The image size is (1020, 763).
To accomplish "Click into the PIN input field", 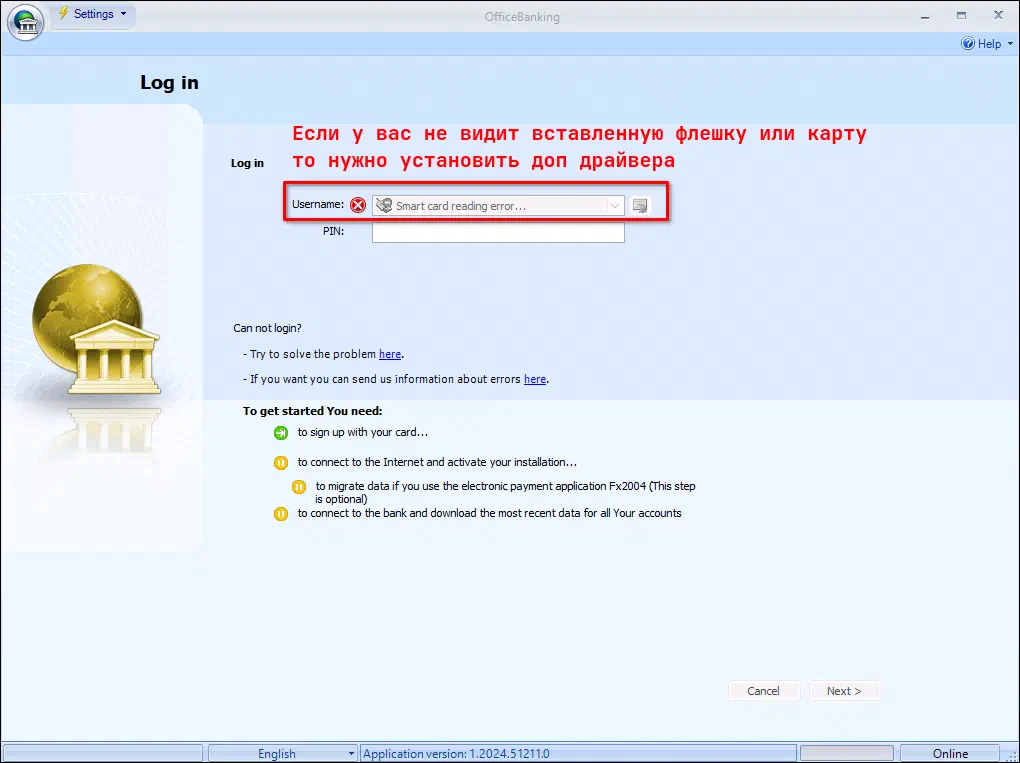I will (498, 232).
